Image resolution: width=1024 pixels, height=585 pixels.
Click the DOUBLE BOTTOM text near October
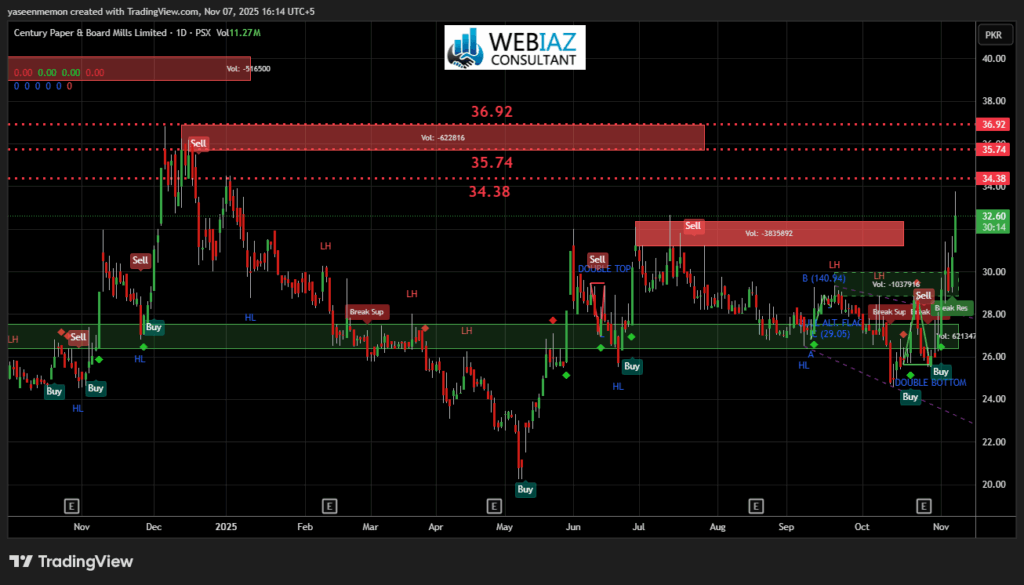[928, 382]
